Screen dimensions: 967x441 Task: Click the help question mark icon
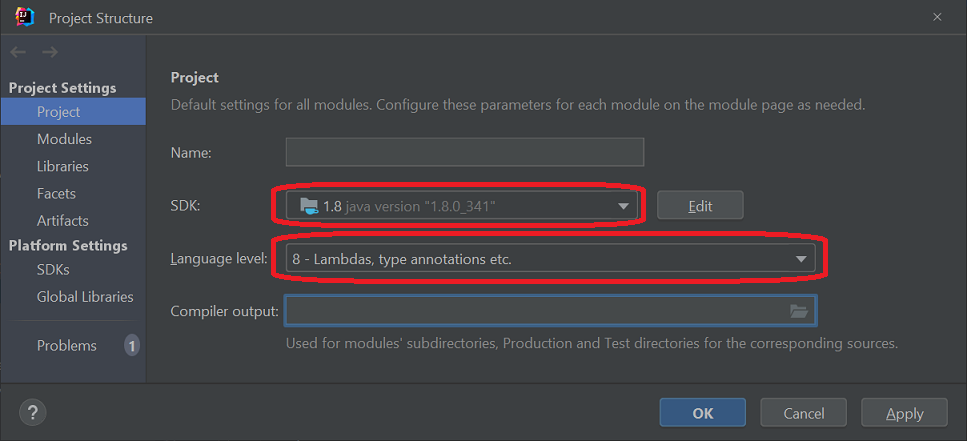coord(33,412)
